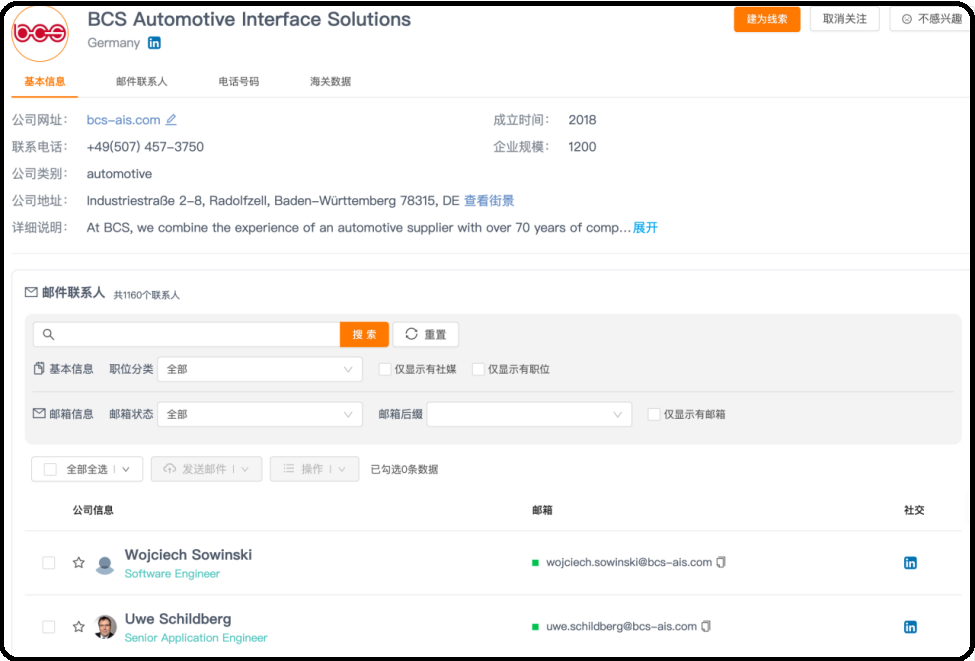
Task: Click the email wojciech.sowinski@bcs-ais.com
Action: (x=629, y=562)
